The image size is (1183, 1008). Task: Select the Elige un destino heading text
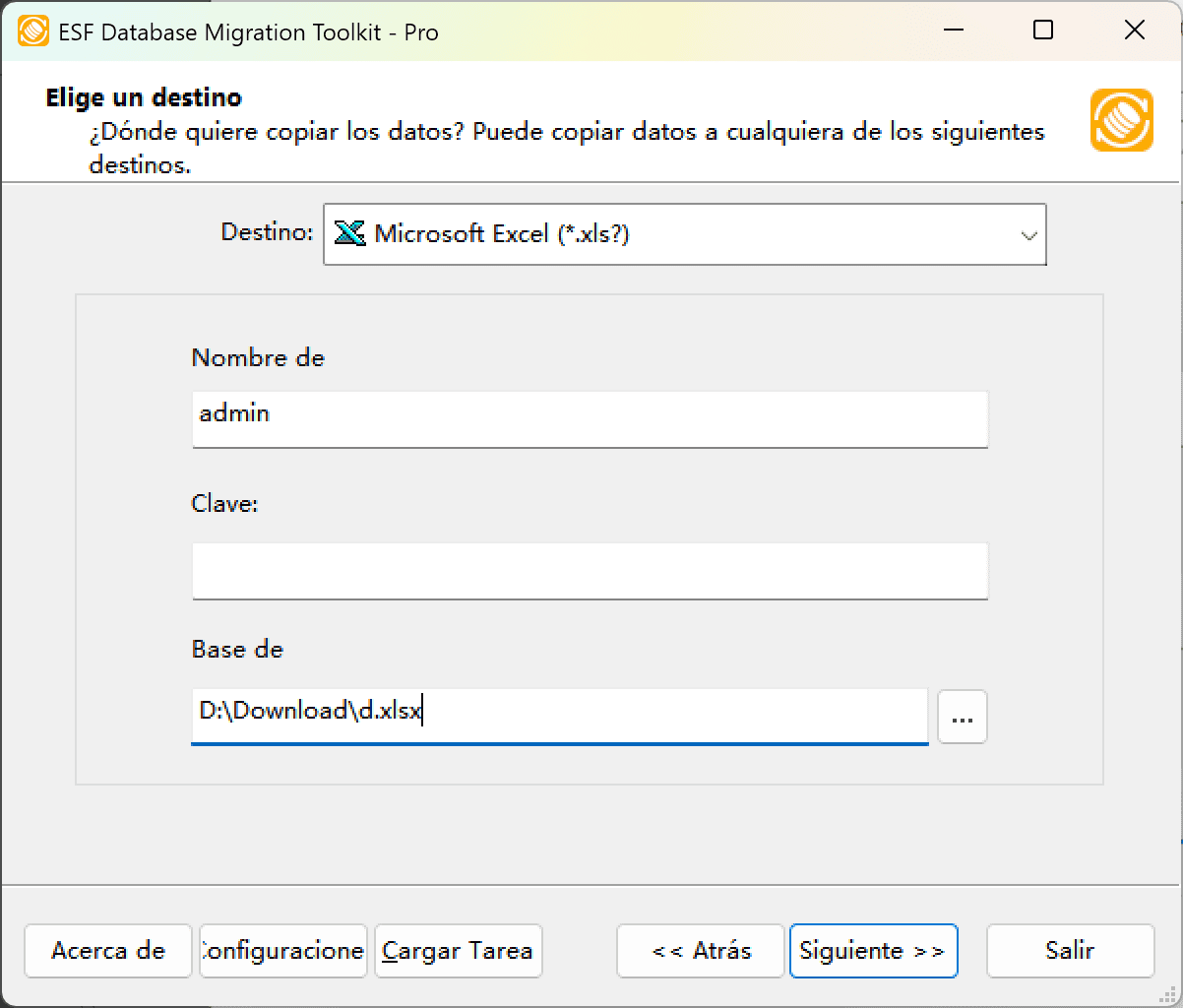click(143, 97)
